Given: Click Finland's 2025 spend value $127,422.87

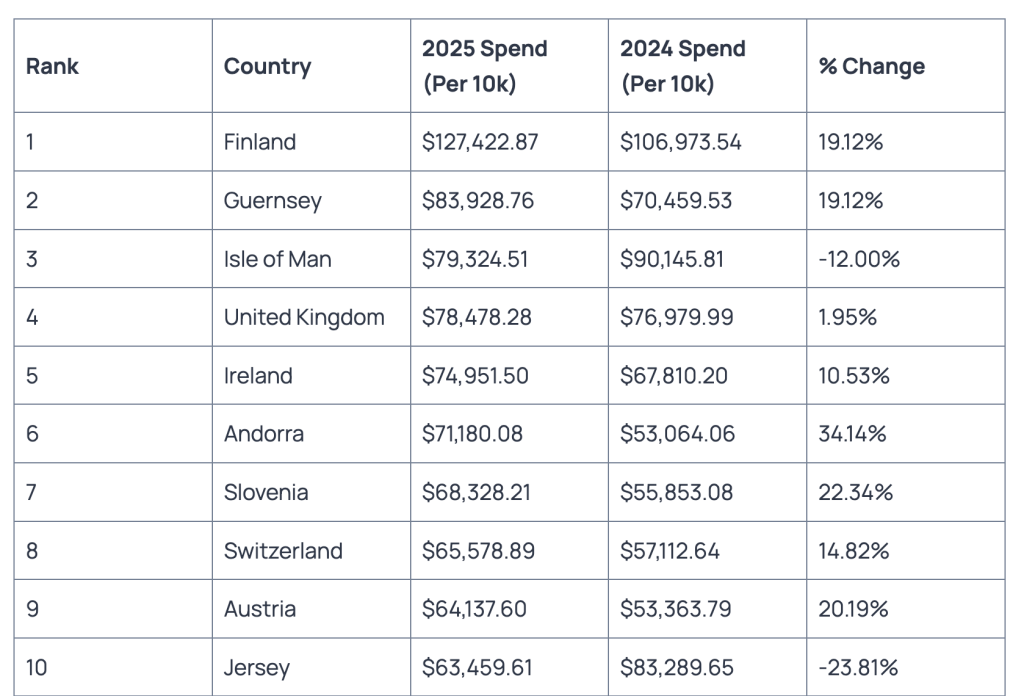Looking at the screenshot, I should 480,142.
